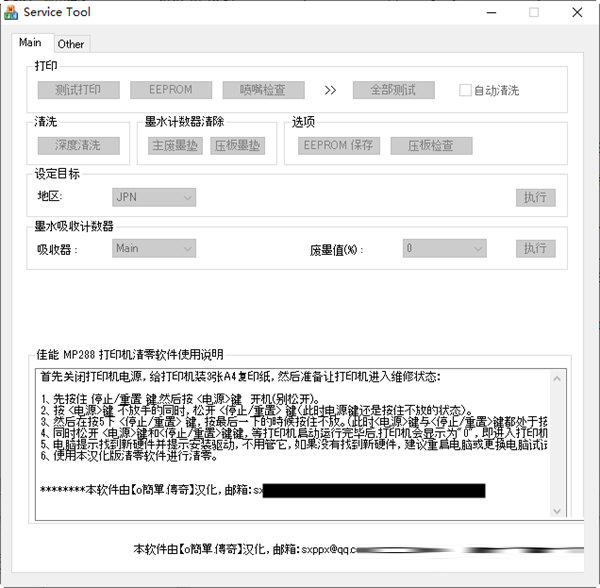
Task: Enable the 自动清洗 checkbox
Action: (x=465, y=90)
